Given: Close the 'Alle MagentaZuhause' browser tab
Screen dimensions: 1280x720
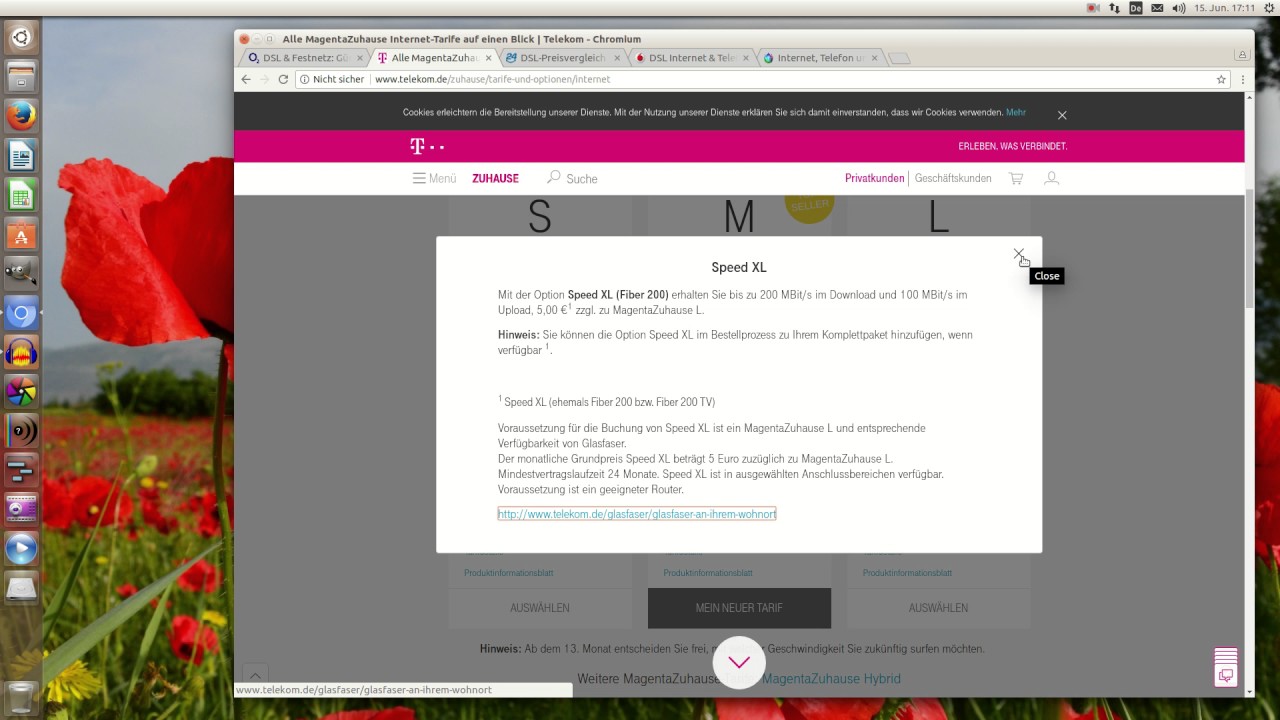Looking at the screenshot, I should pos(488,58).
